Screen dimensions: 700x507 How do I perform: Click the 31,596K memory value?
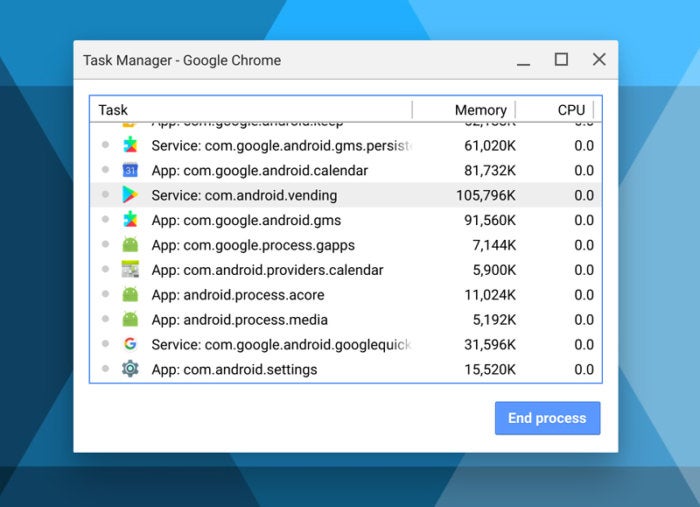(x=490, y=345)
